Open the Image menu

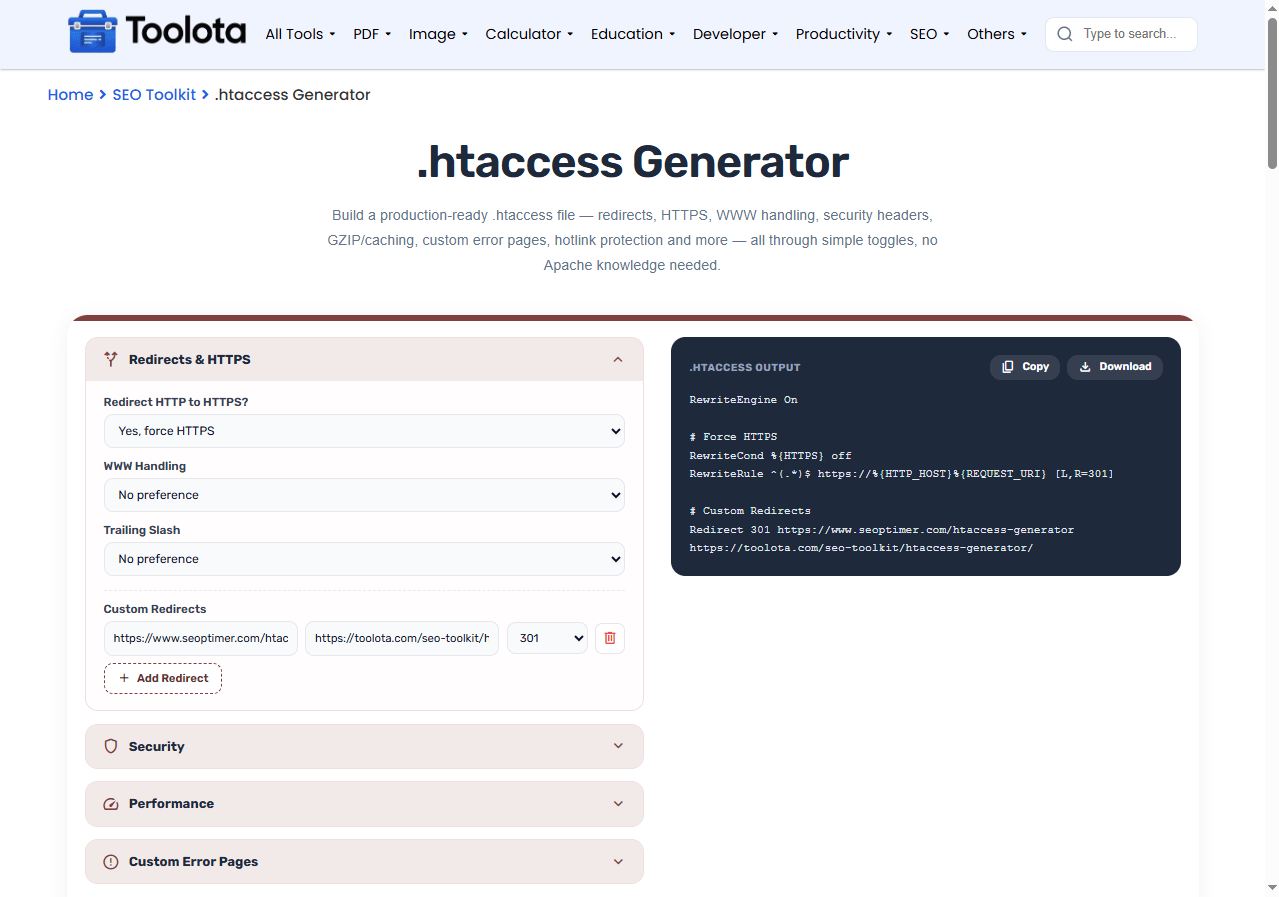click(438, 34)
